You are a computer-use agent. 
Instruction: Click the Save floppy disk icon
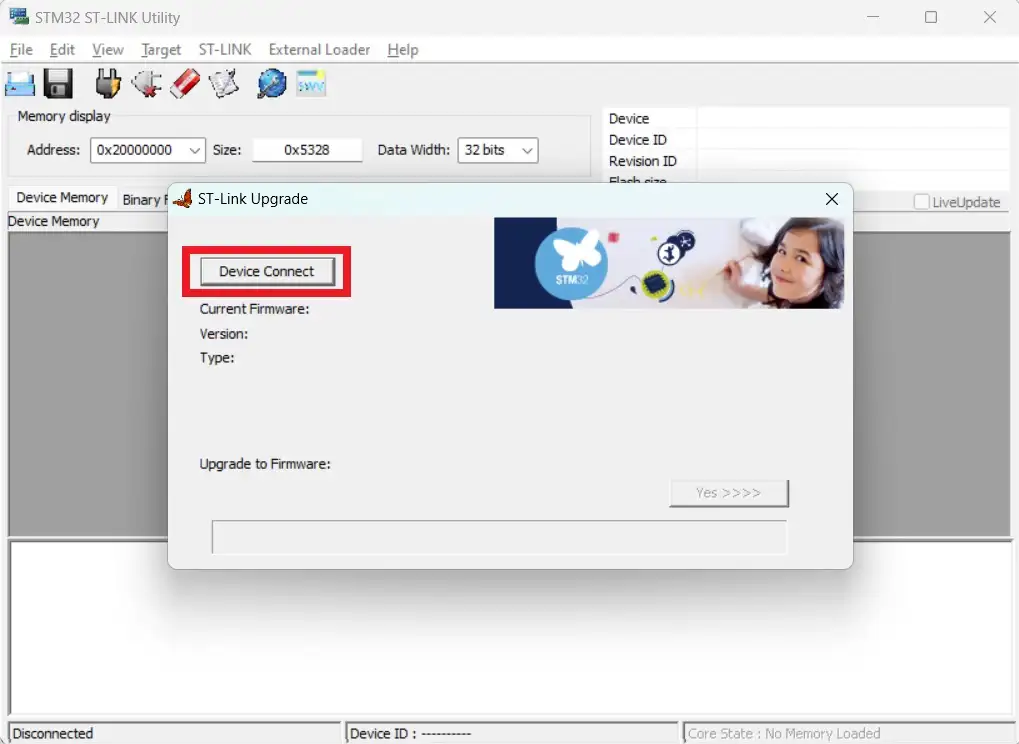(58, 84)
